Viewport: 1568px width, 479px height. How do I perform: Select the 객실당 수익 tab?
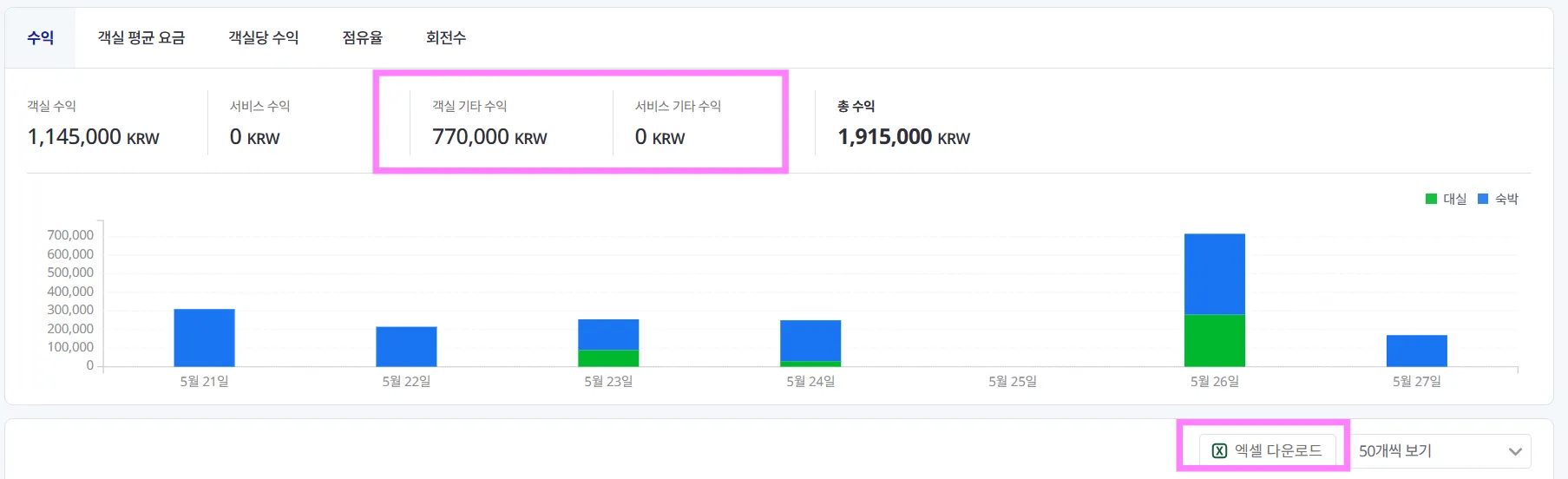click(x=263, y=37)
